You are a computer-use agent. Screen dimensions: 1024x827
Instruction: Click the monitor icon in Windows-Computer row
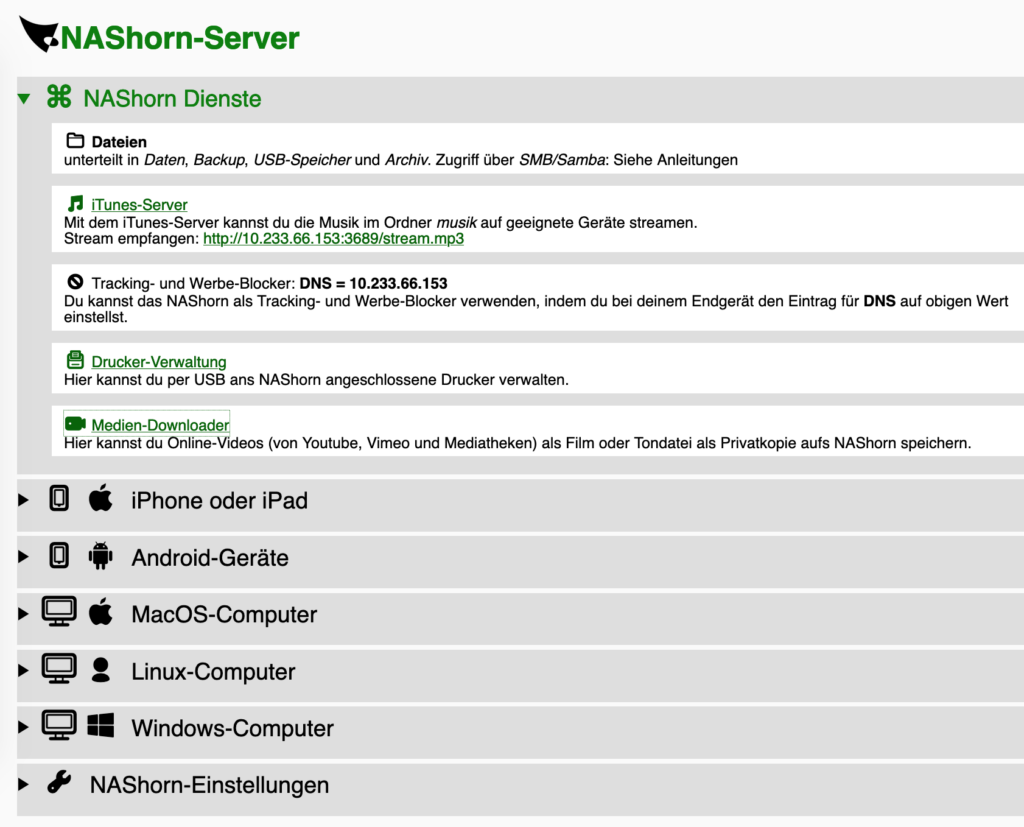pos(59,725)
